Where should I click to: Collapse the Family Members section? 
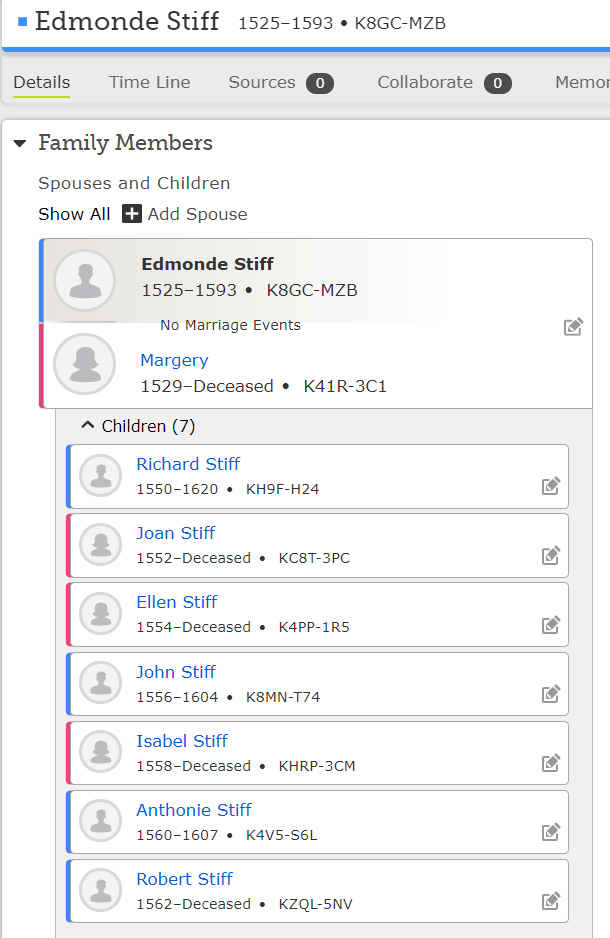(x=20, y=143)
